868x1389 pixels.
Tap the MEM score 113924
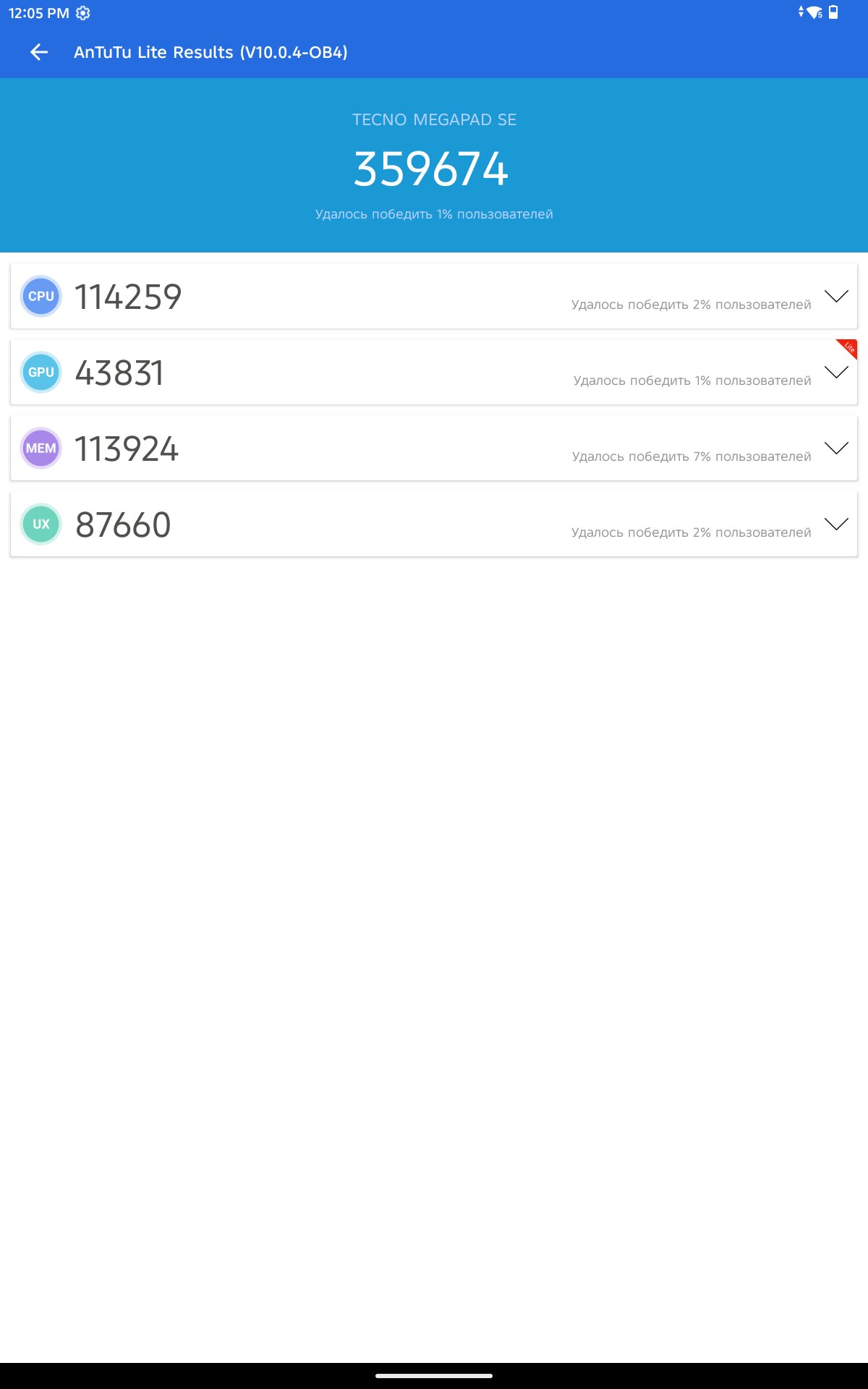point(127,449)
